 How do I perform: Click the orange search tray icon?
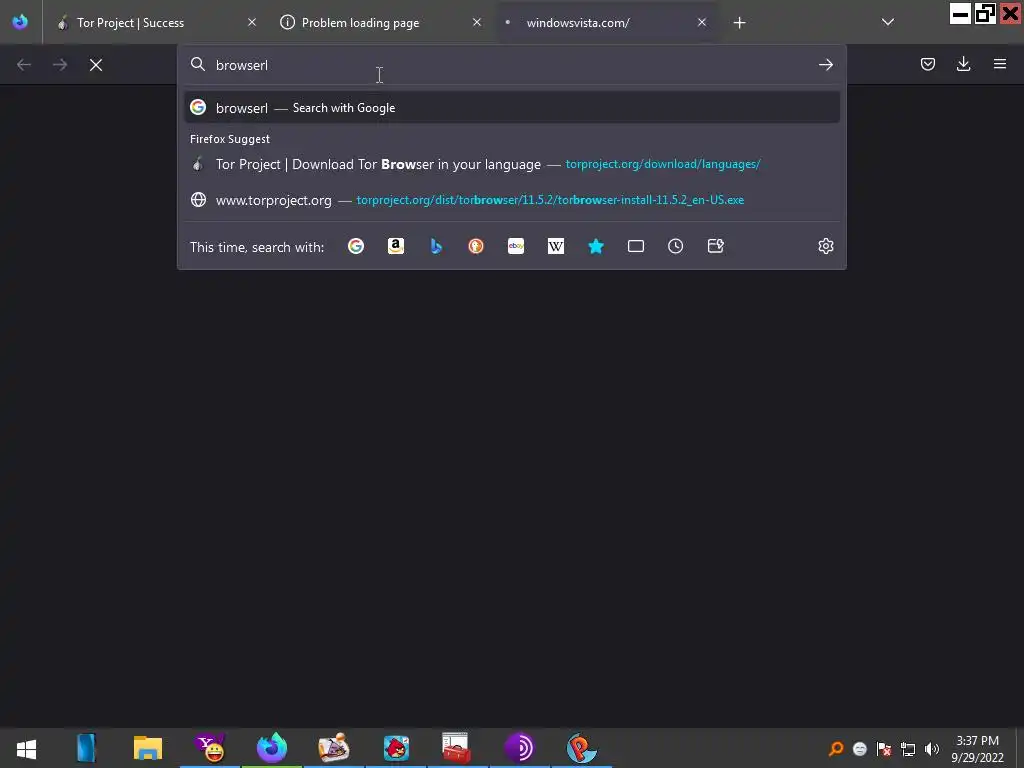(x=835, y=749)
